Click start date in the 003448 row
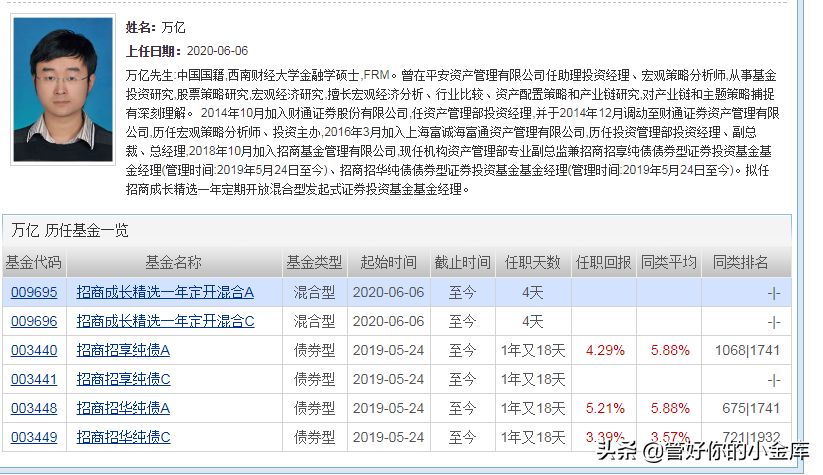 coord(388,408)
